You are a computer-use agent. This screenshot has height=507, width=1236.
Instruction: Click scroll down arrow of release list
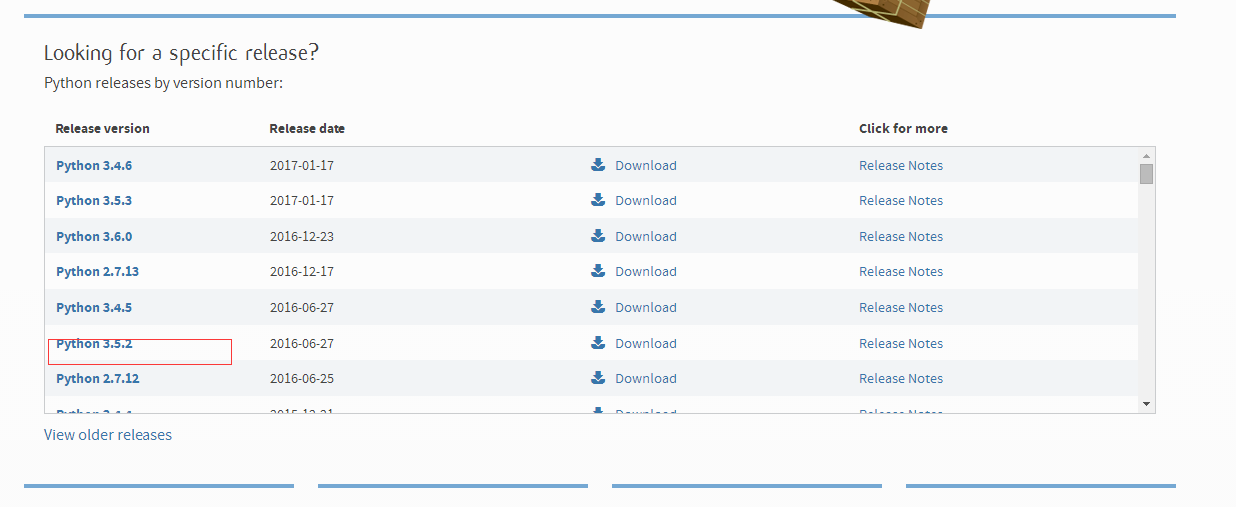point(1146,404)
